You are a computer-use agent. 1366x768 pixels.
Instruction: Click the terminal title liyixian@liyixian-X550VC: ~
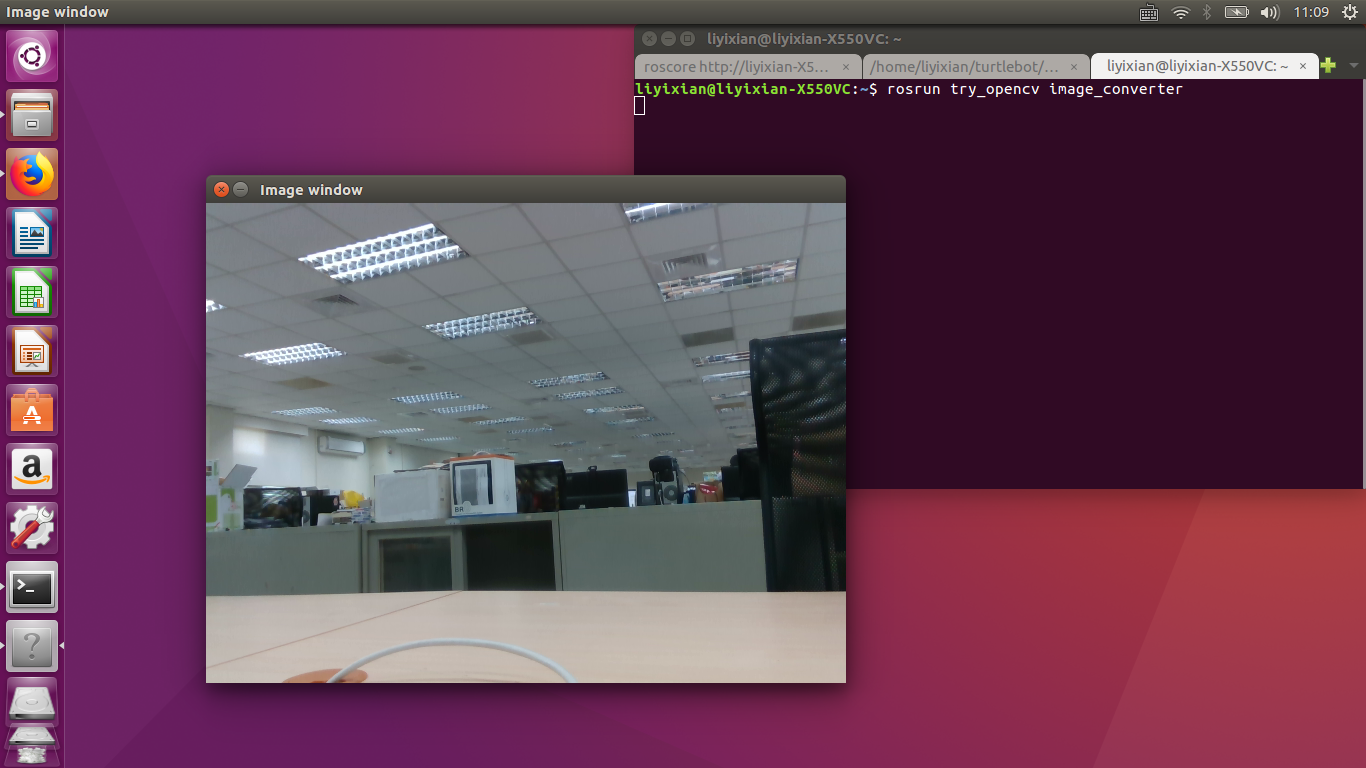tap(805, 39)
